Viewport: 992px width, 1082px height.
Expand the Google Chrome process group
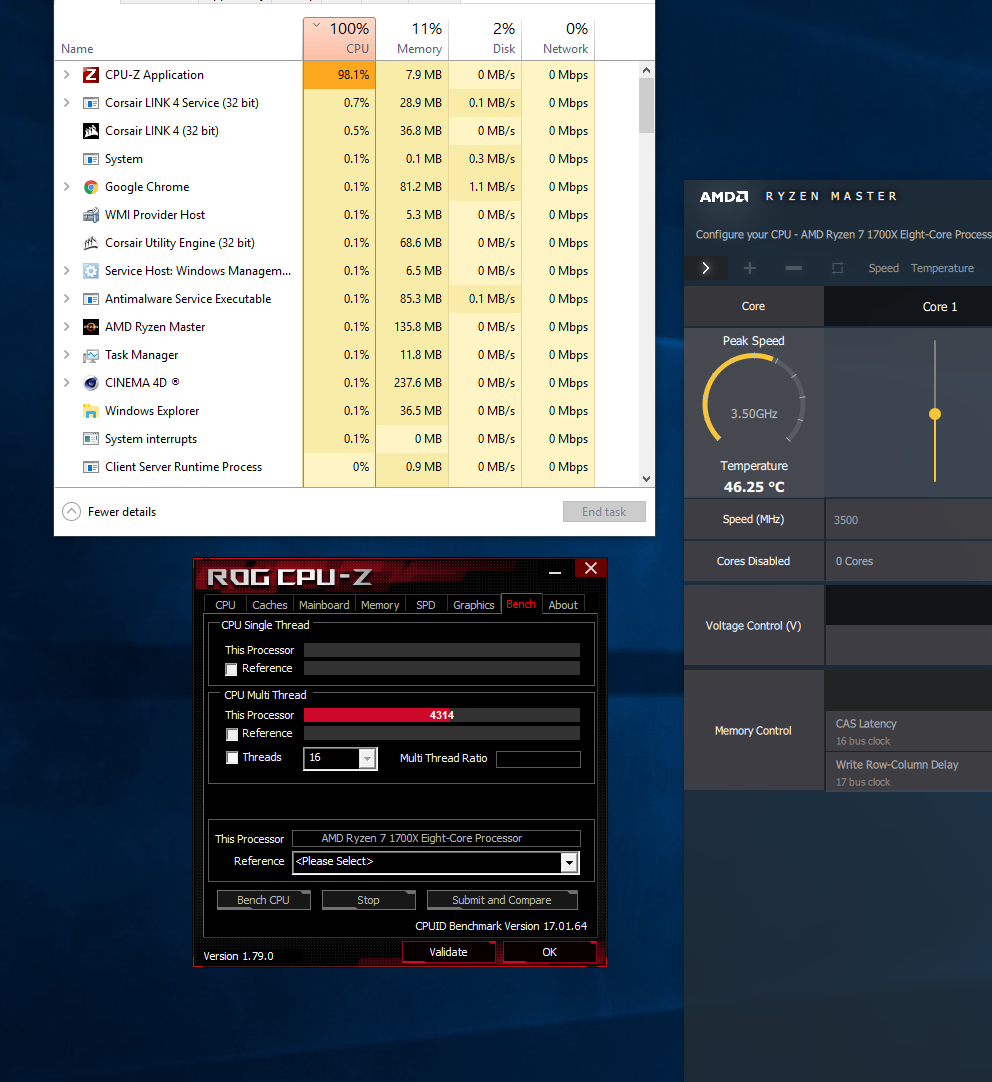(x=67, y=187)
